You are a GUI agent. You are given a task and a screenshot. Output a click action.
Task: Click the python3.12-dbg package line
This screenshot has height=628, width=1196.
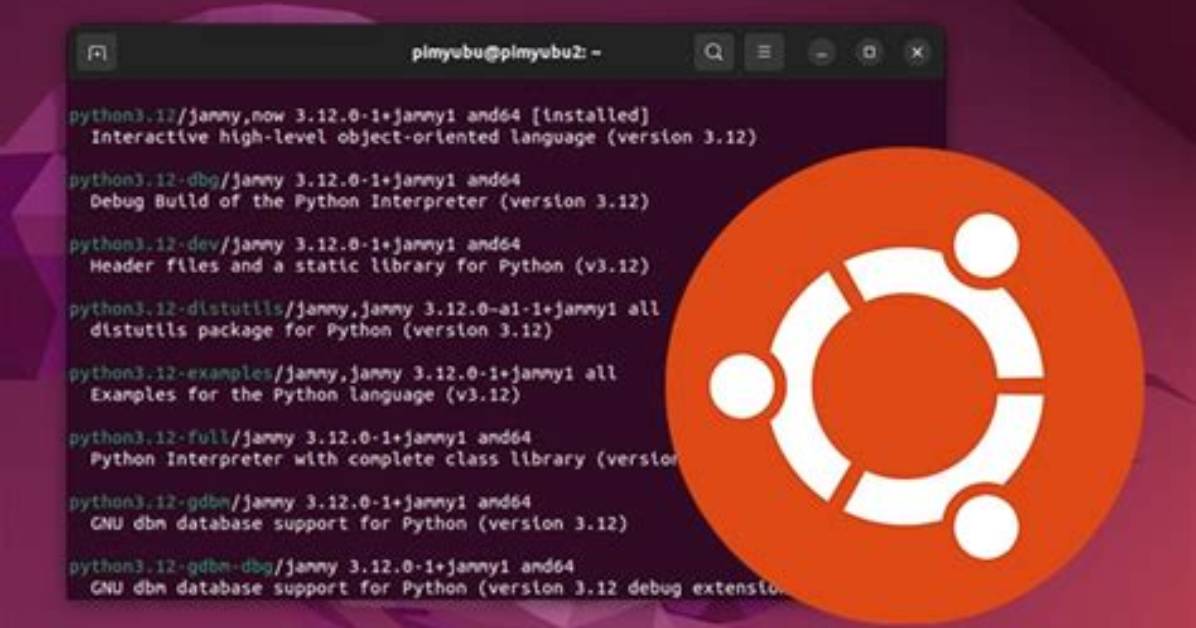294,180
